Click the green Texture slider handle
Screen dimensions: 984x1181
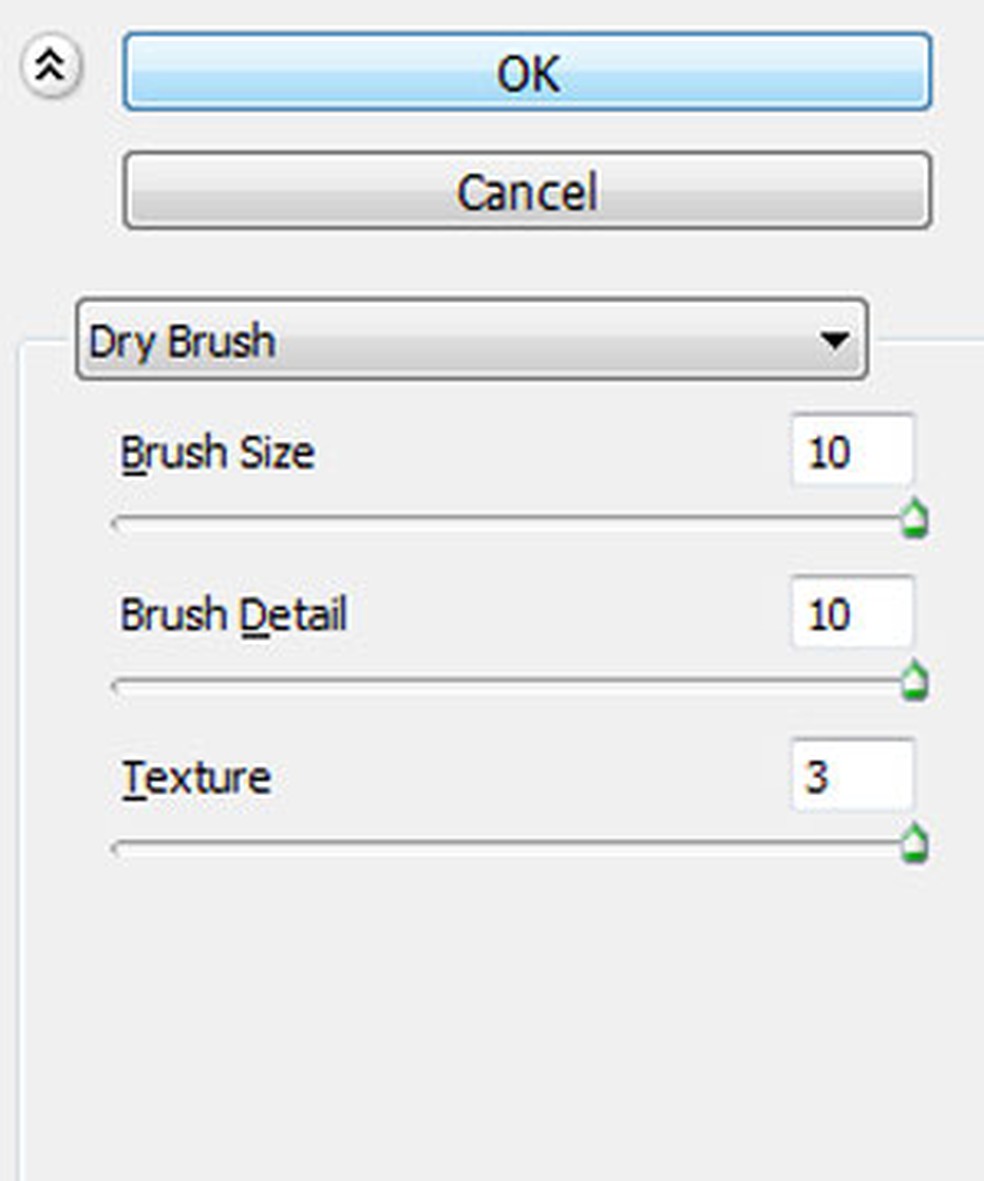[x=914, y=844]
